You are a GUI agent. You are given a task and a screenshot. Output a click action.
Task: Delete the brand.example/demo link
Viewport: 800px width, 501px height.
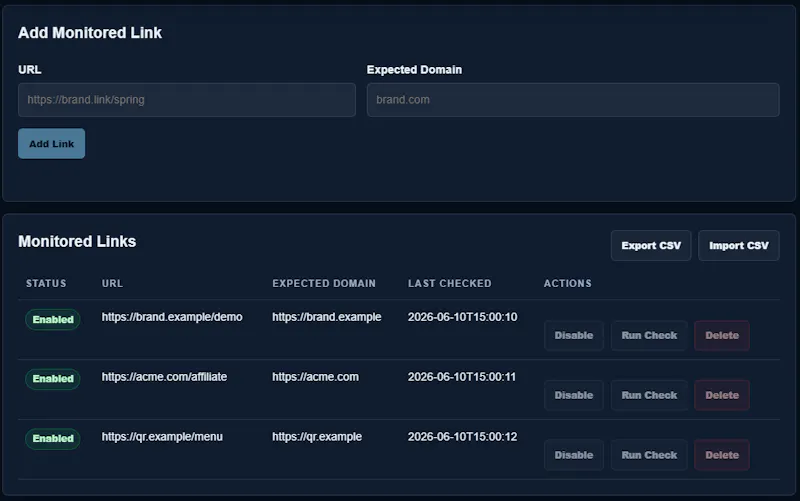(x=722, y=335)
